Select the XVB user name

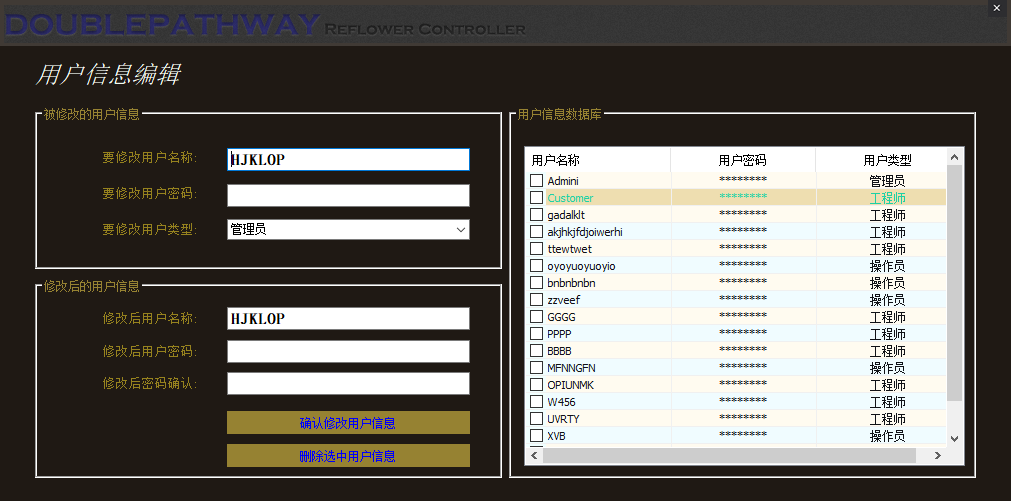[x=556, y=437]
